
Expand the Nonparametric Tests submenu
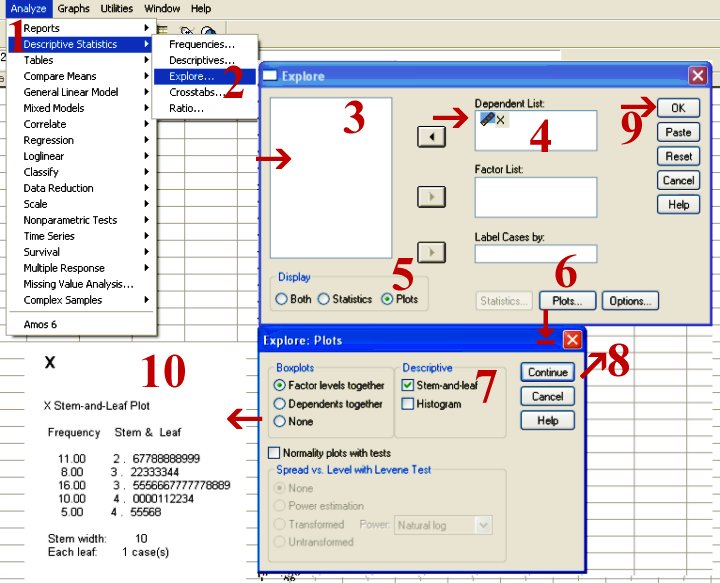pyautogui.click(x=81, y=220)
